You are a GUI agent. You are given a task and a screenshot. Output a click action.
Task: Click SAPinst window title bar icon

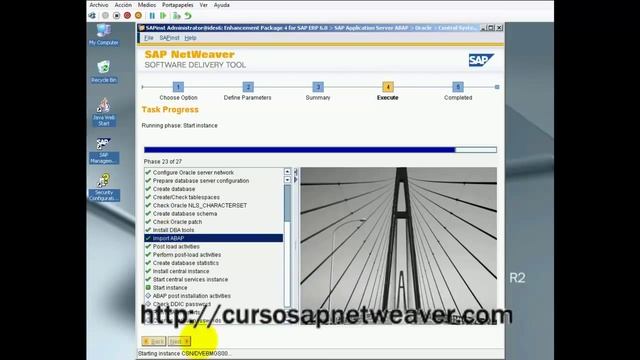[142, 28]
